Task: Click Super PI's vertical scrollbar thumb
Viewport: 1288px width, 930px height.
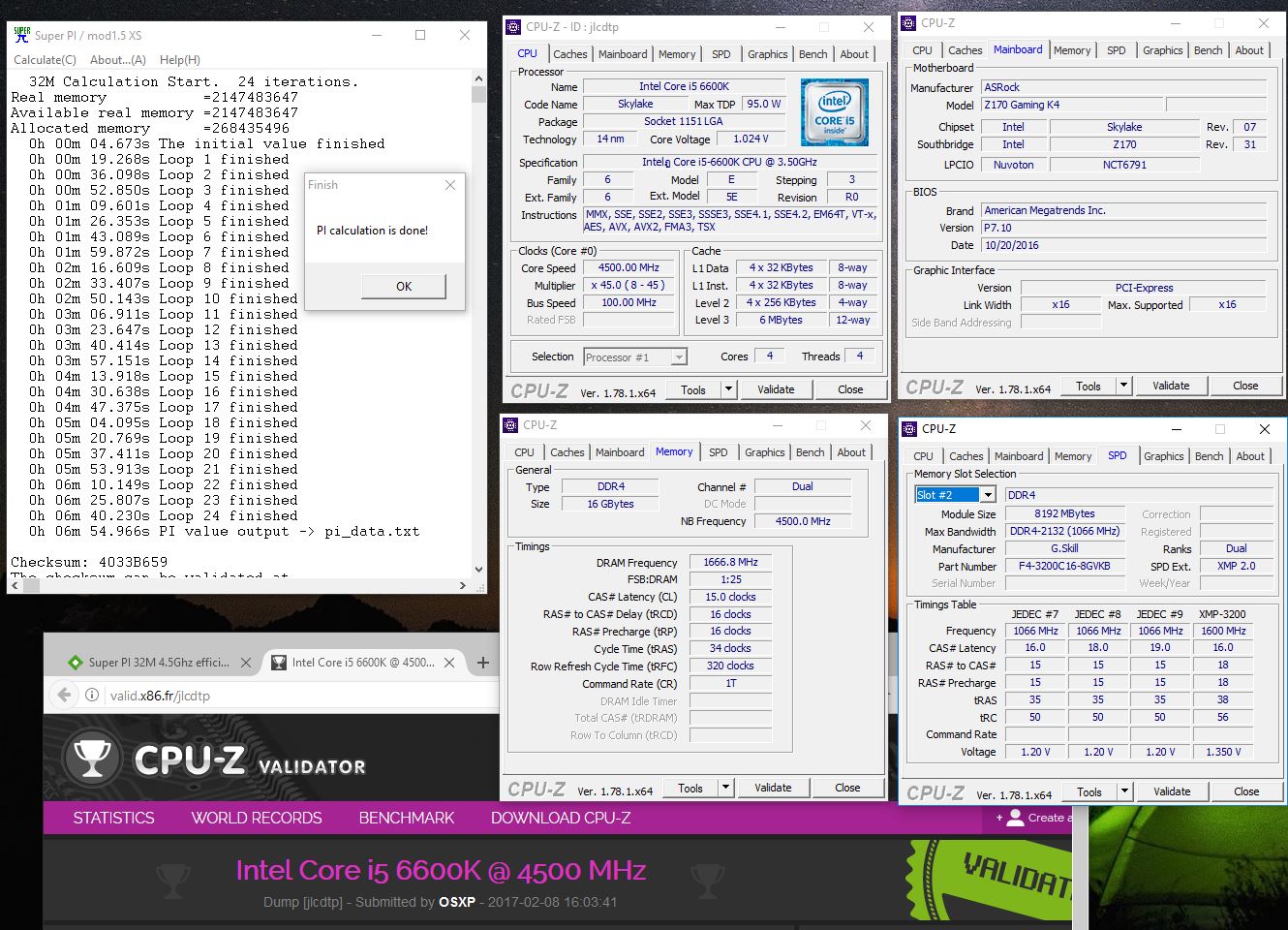Action: (x=478, y=94)
